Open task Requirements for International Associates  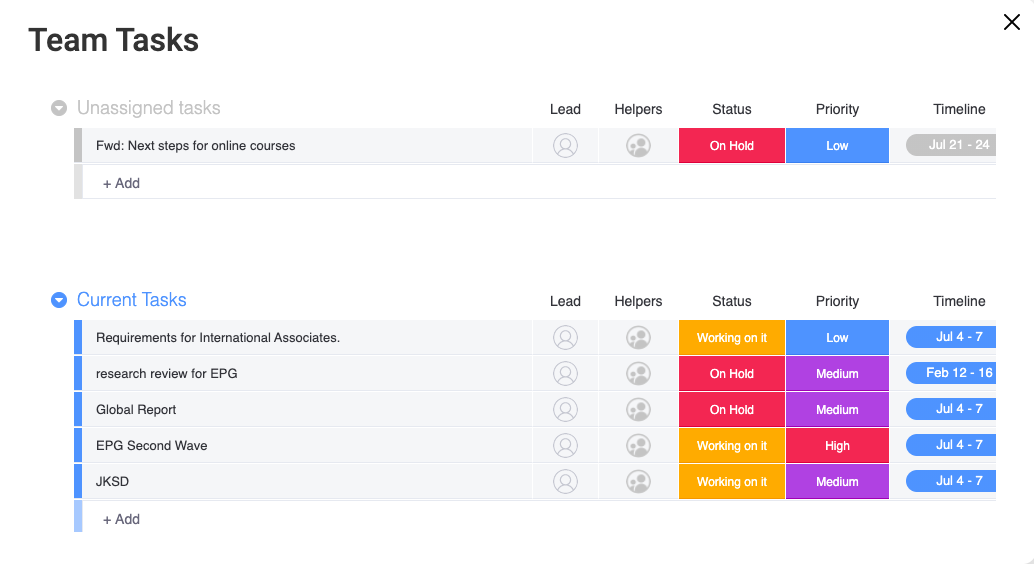pos(218,338)
